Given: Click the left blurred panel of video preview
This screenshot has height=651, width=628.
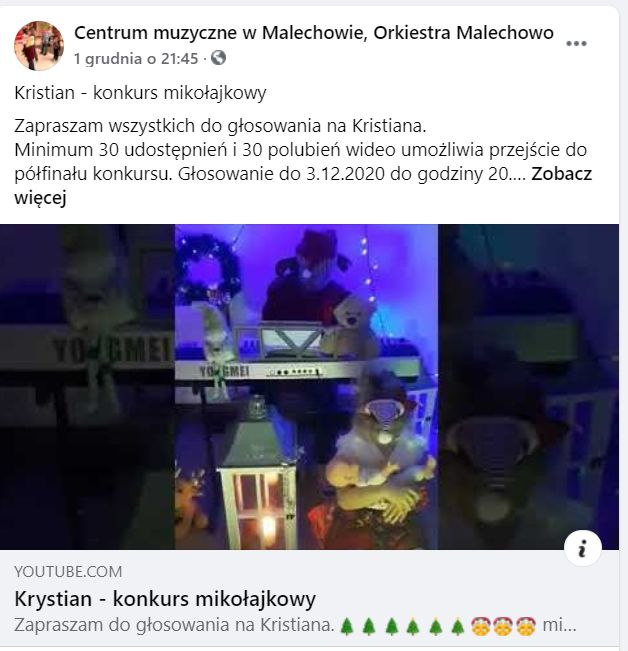Looking at the screenshot, I should point(87,387).
